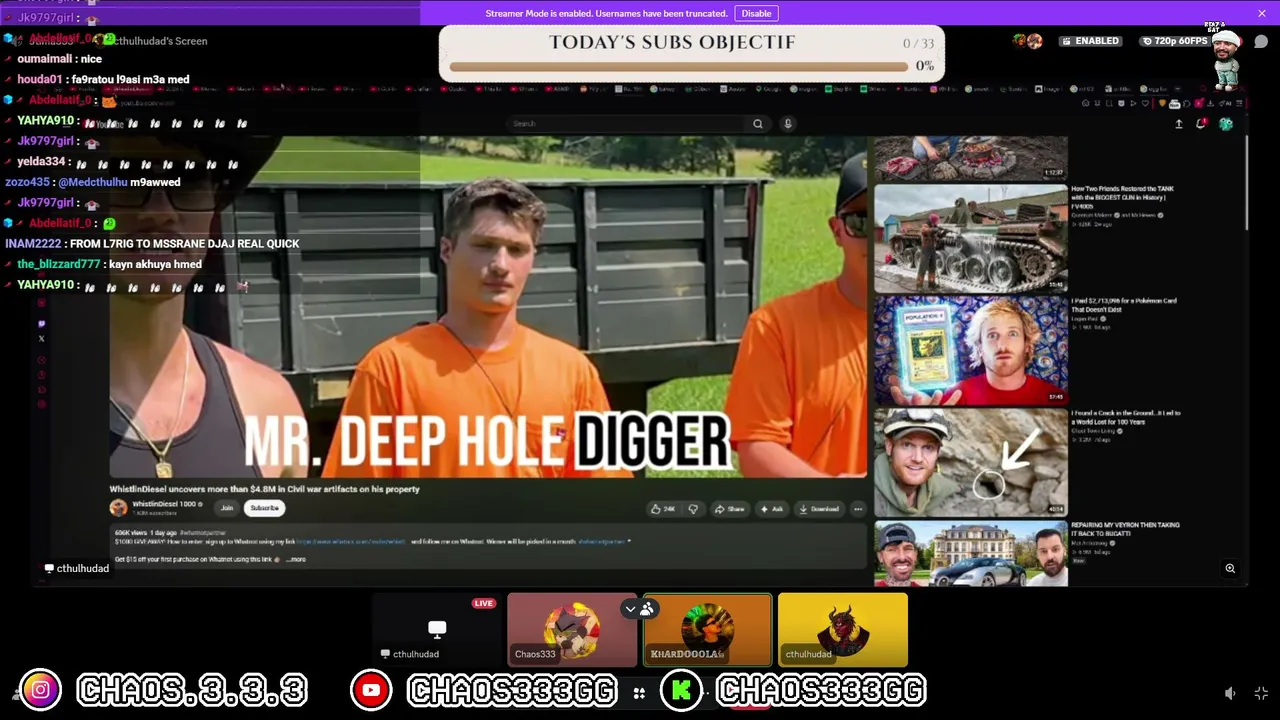Like the WhistlinDiesel video
The width and height of the screenshot is (1280, 720).
pos(662,509)
